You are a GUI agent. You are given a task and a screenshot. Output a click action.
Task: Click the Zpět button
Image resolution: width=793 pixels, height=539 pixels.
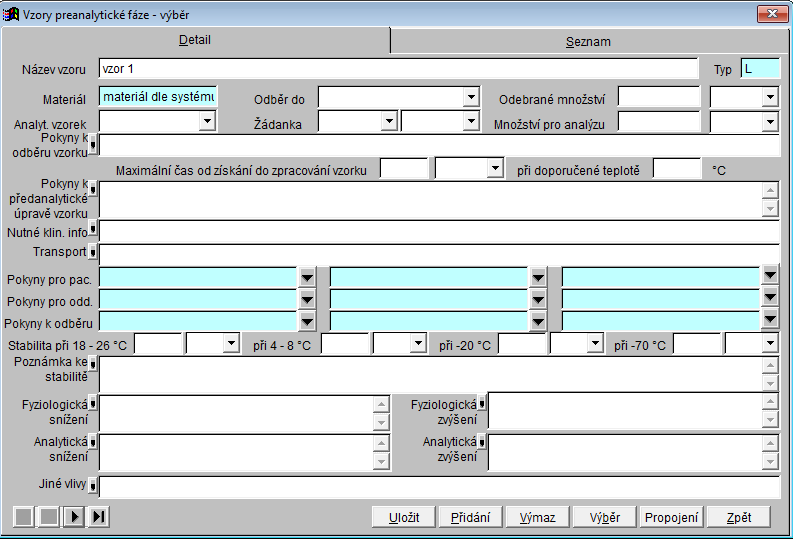pos(739,517)
